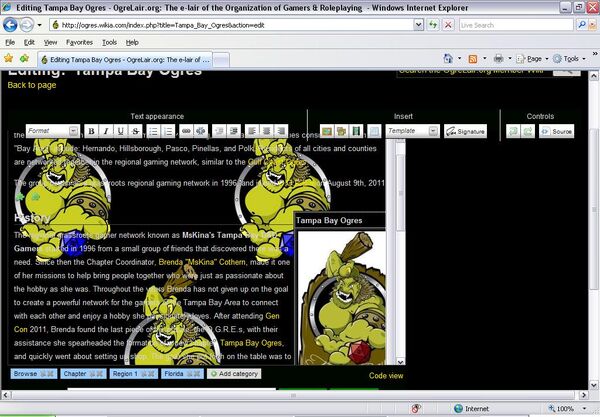Open the Help menu
Viewport: 600px width, 417px height.
[132, 42]
